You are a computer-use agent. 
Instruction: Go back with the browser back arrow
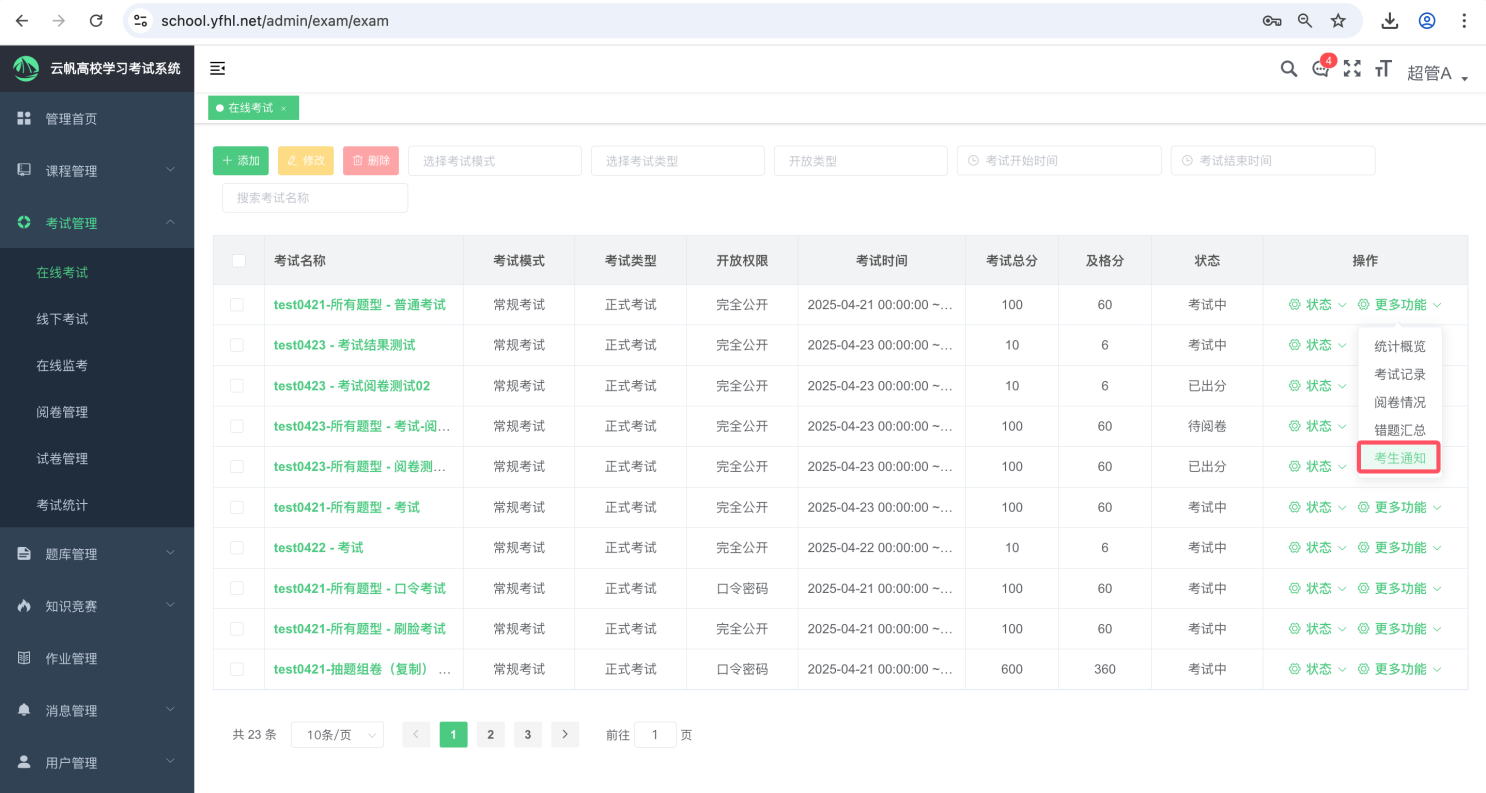pos(22,20)
